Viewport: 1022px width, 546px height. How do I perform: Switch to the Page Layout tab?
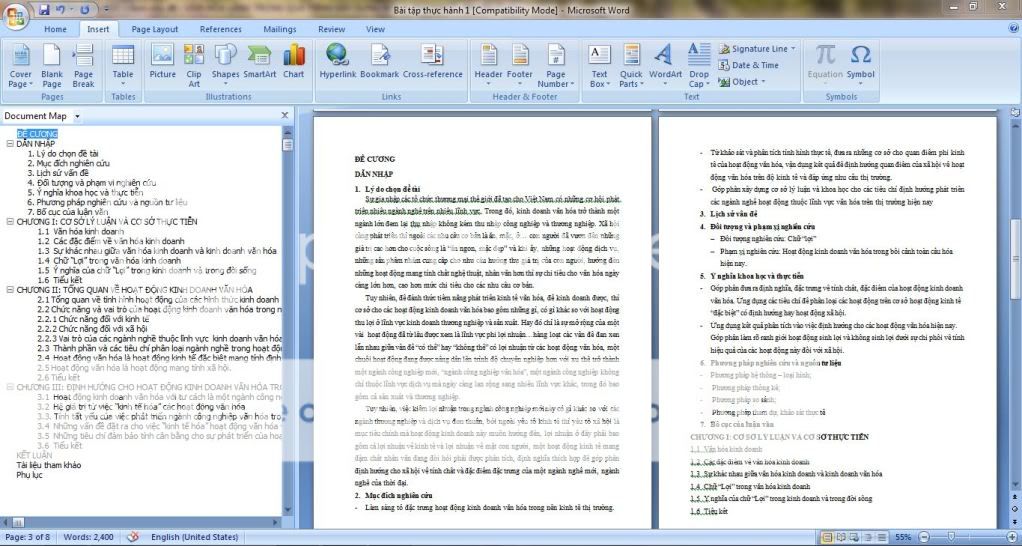154,29
